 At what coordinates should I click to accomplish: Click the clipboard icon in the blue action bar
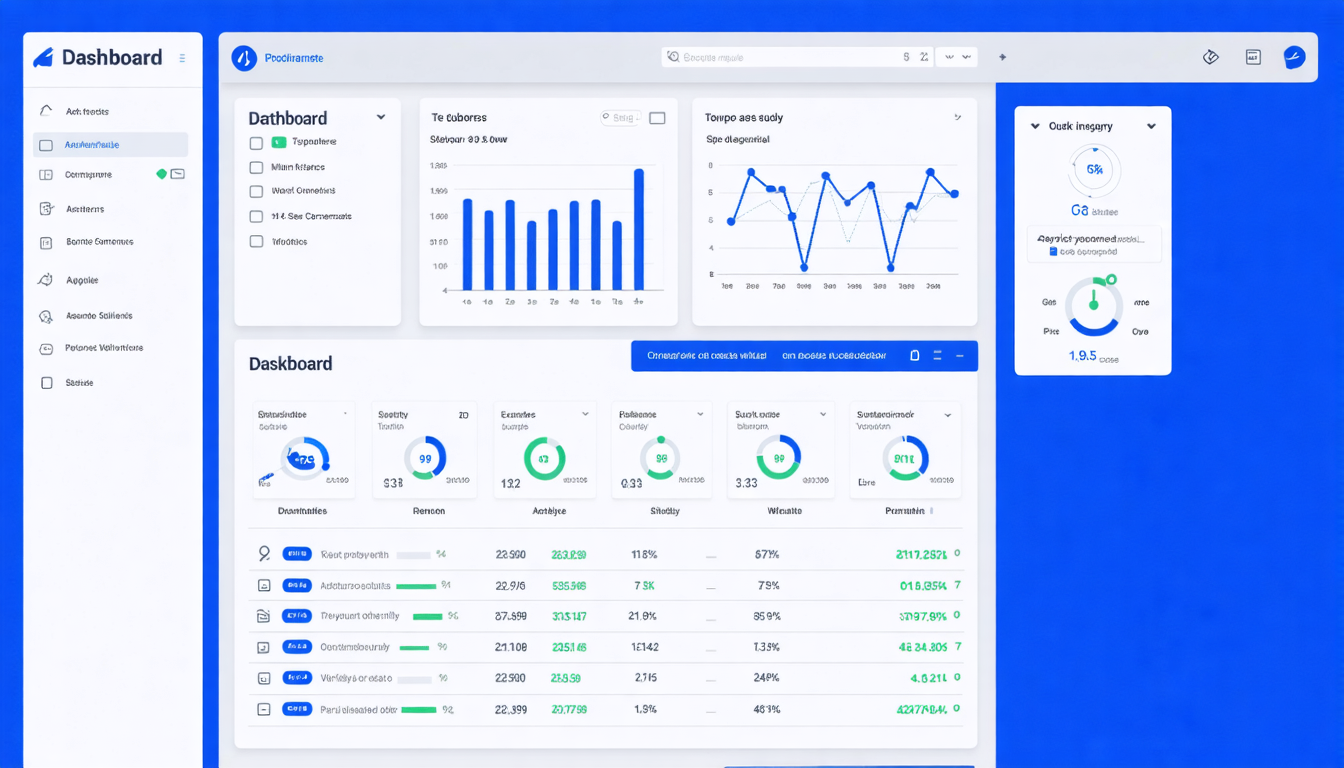(914, 355)
